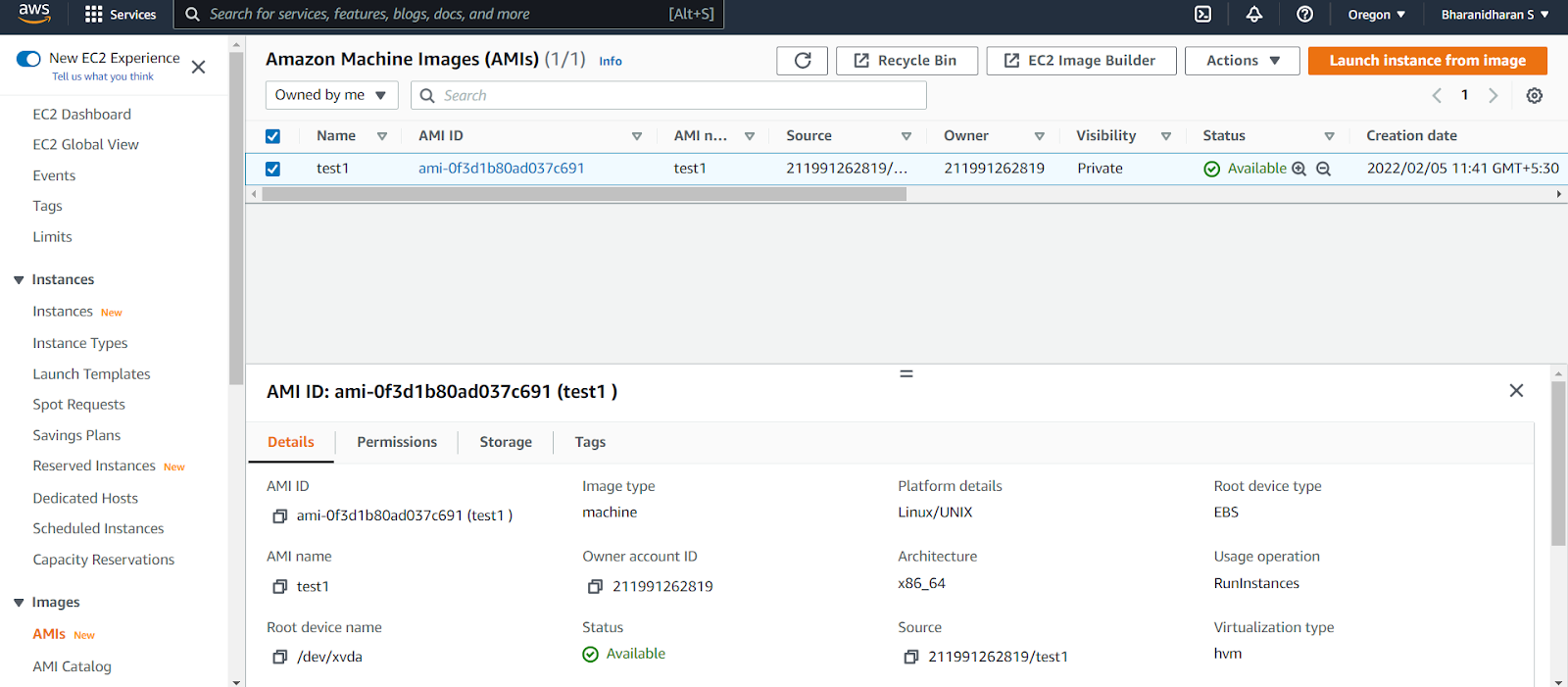Open EC2 Global View
Image resolution: width=1568 pixels, height=687 pixels.
(x=85, y=145)
